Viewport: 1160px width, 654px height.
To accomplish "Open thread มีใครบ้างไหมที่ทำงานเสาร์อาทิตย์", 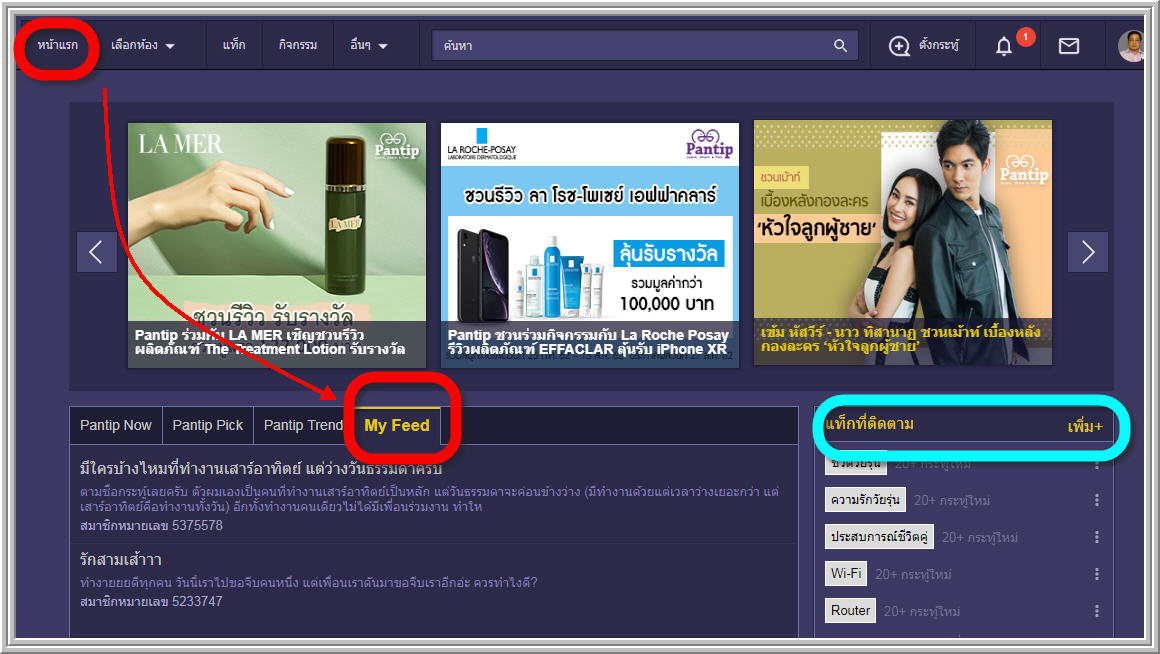I will click(x=261, y=469).
